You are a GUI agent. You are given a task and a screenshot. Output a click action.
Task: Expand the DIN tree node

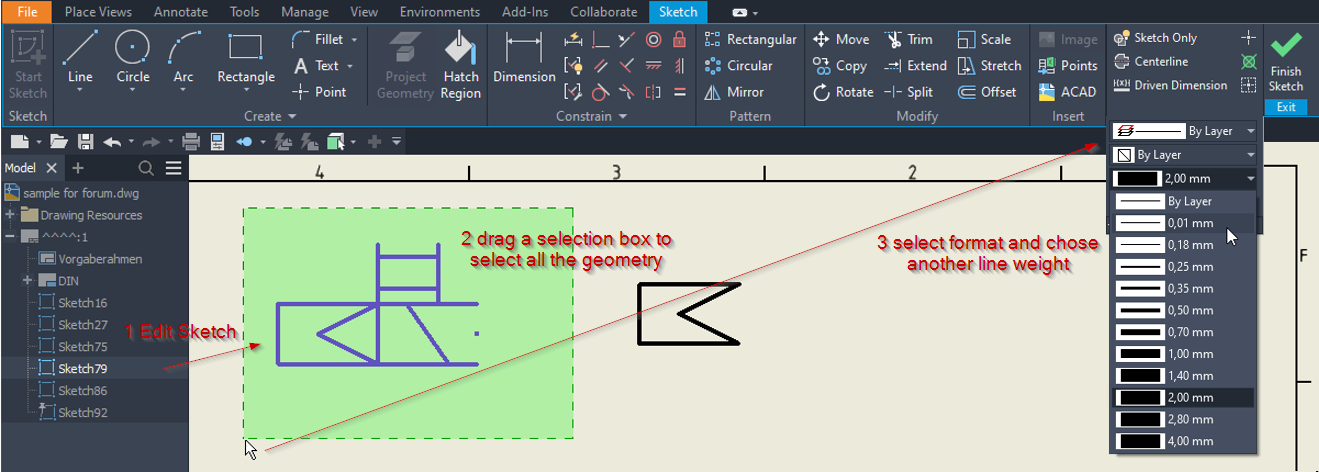pos(27,281)
